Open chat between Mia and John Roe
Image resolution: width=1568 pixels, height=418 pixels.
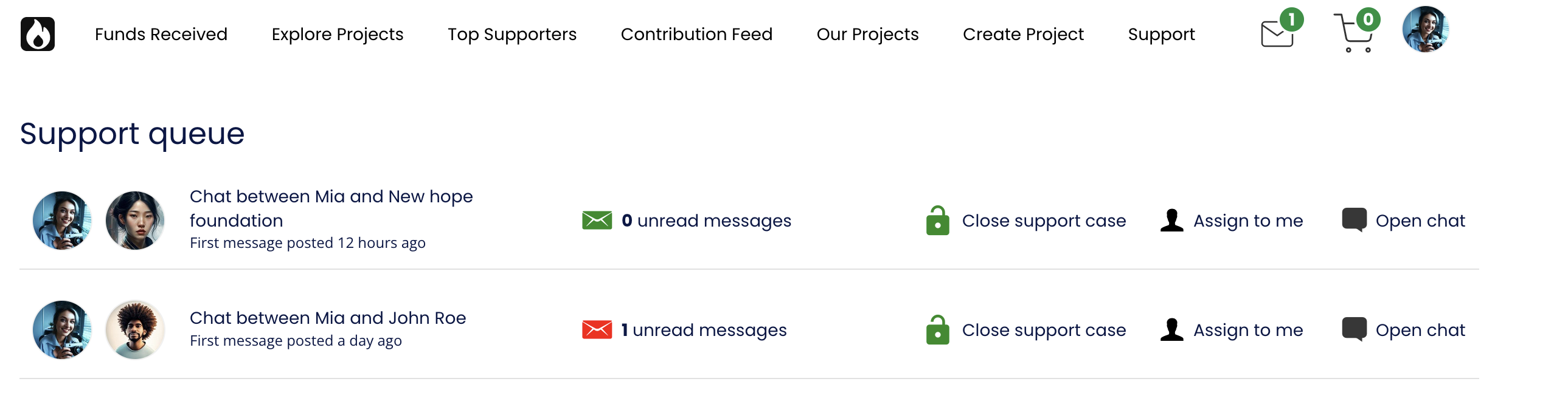pyautogui.click(x=1420, y=330)
